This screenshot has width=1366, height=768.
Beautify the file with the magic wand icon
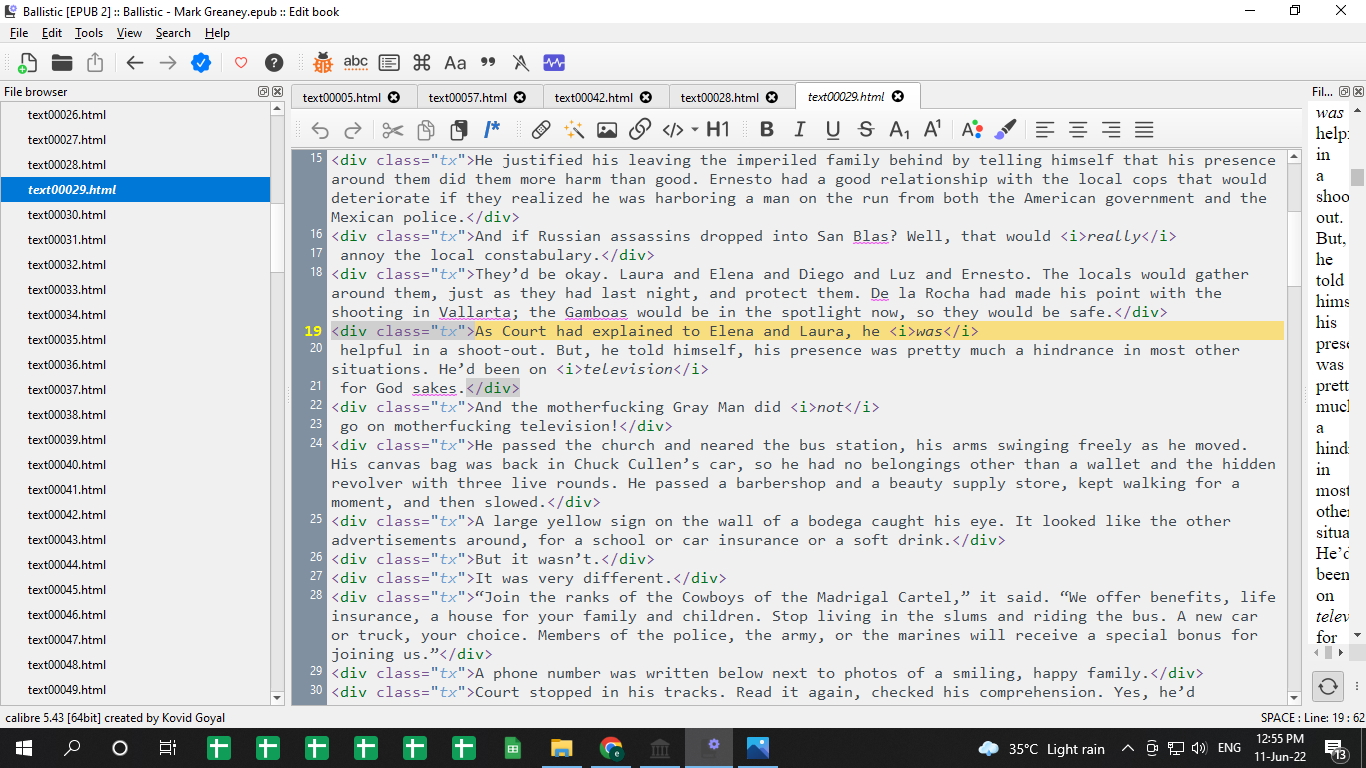click(574, 130)
